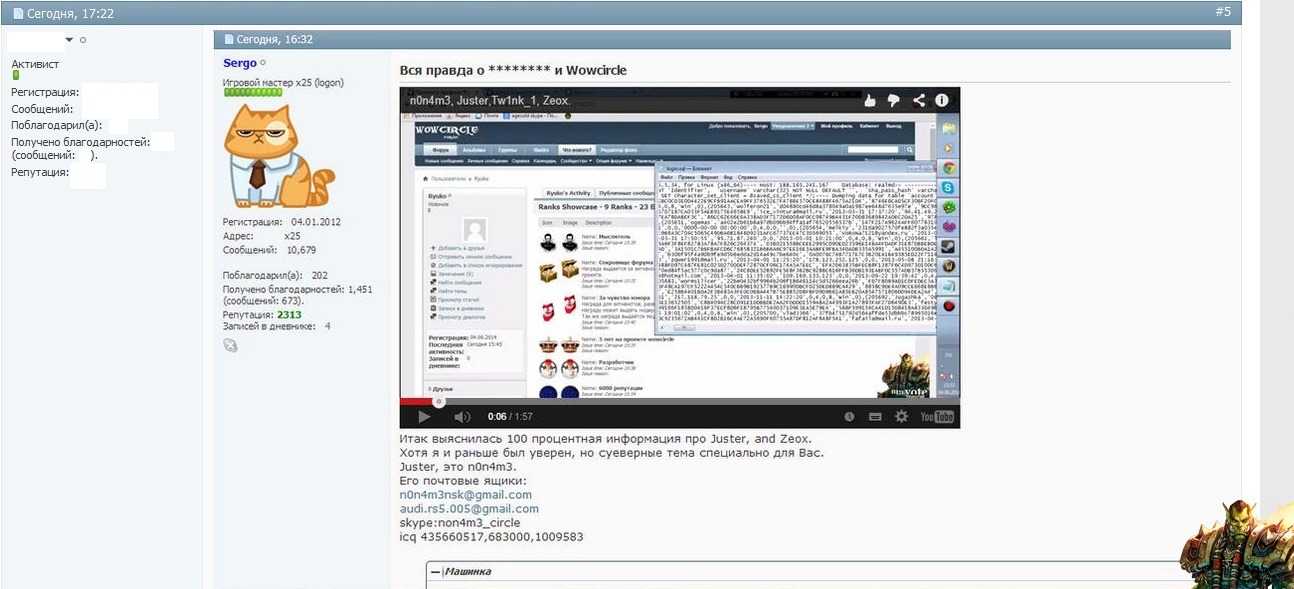1294x589 pixels.
Task: Click the thumbs down icon on video
Action: [894, 101]
